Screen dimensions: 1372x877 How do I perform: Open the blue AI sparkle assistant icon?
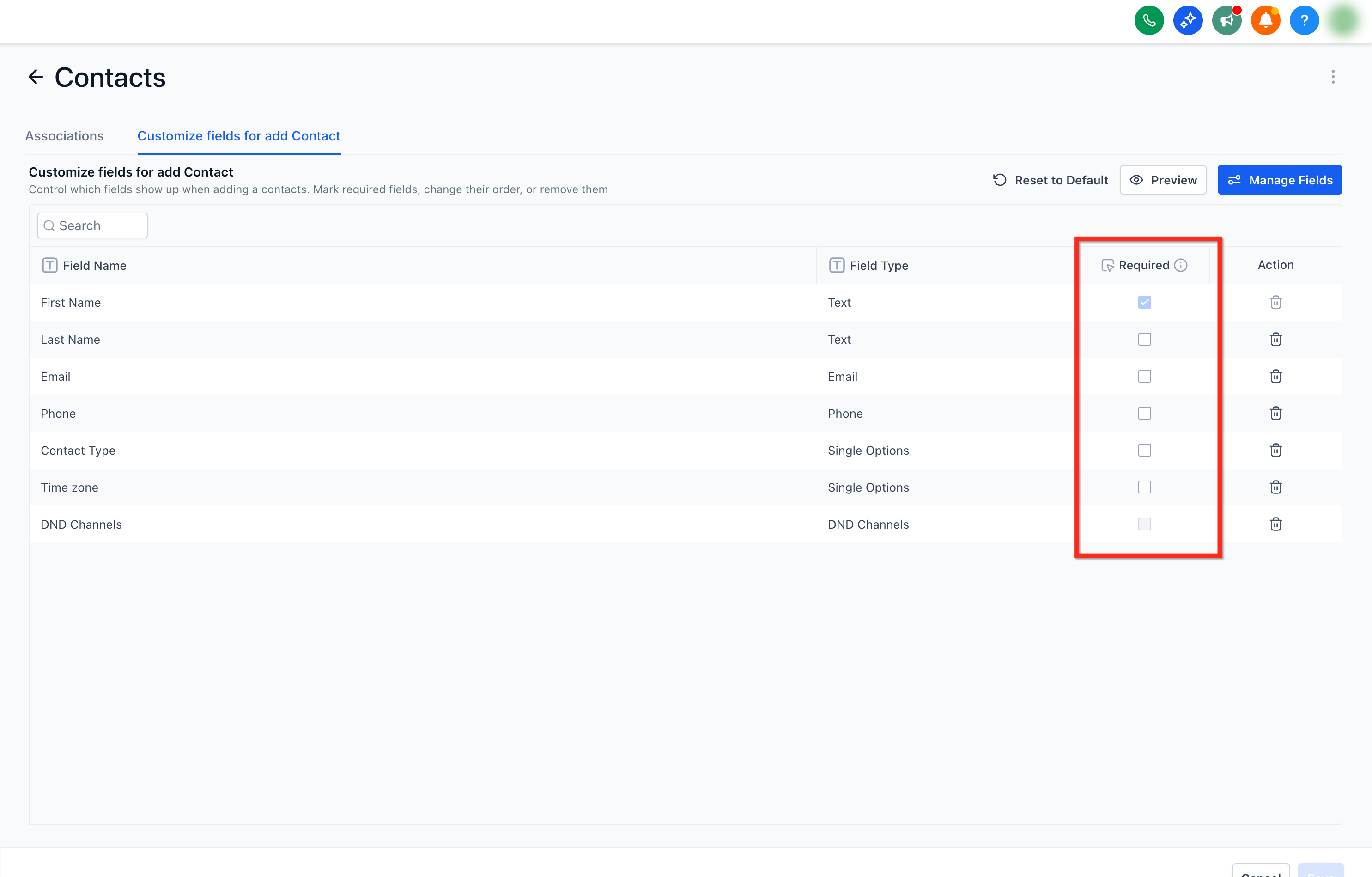(x=1187, y=20)
